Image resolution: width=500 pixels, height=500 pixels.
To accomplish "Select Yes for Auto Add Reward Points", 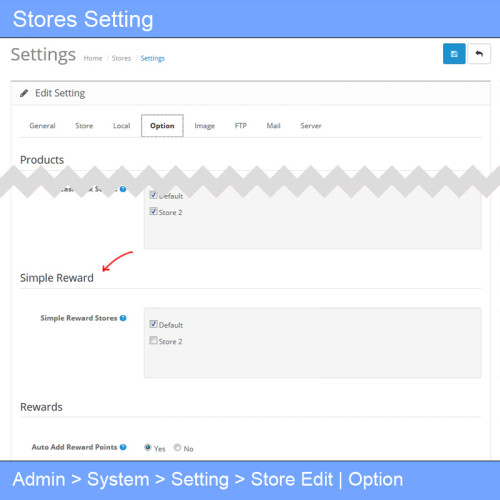I will click(x=148, y=447).
